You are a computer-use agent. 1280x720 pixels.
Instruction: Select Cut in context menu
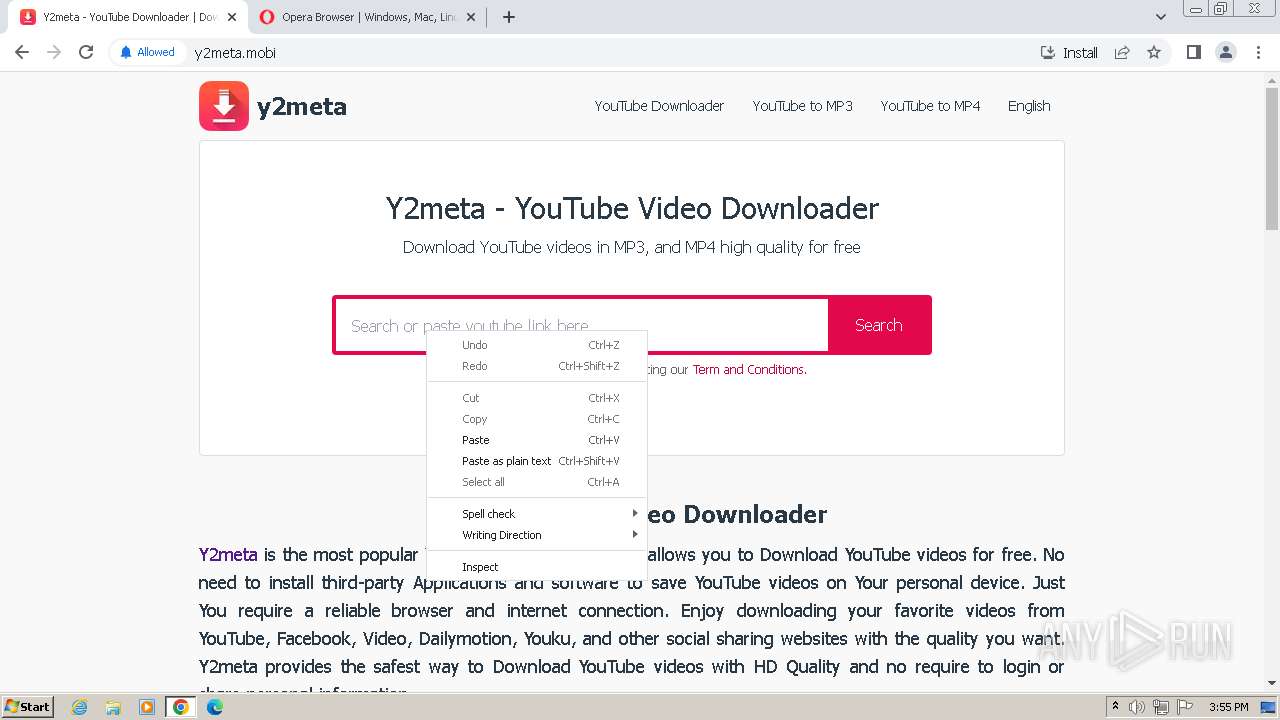537,398
